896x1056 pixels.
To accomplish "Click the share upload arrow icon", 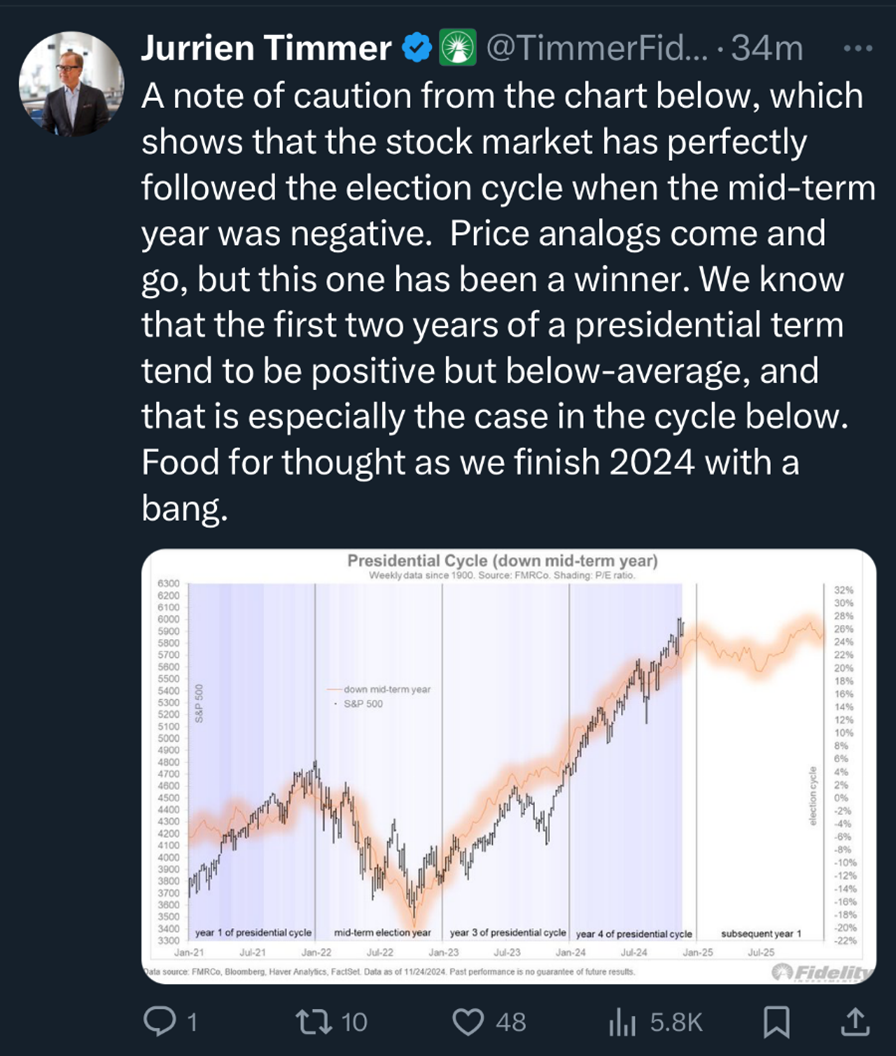I will tap(855, 1019).
